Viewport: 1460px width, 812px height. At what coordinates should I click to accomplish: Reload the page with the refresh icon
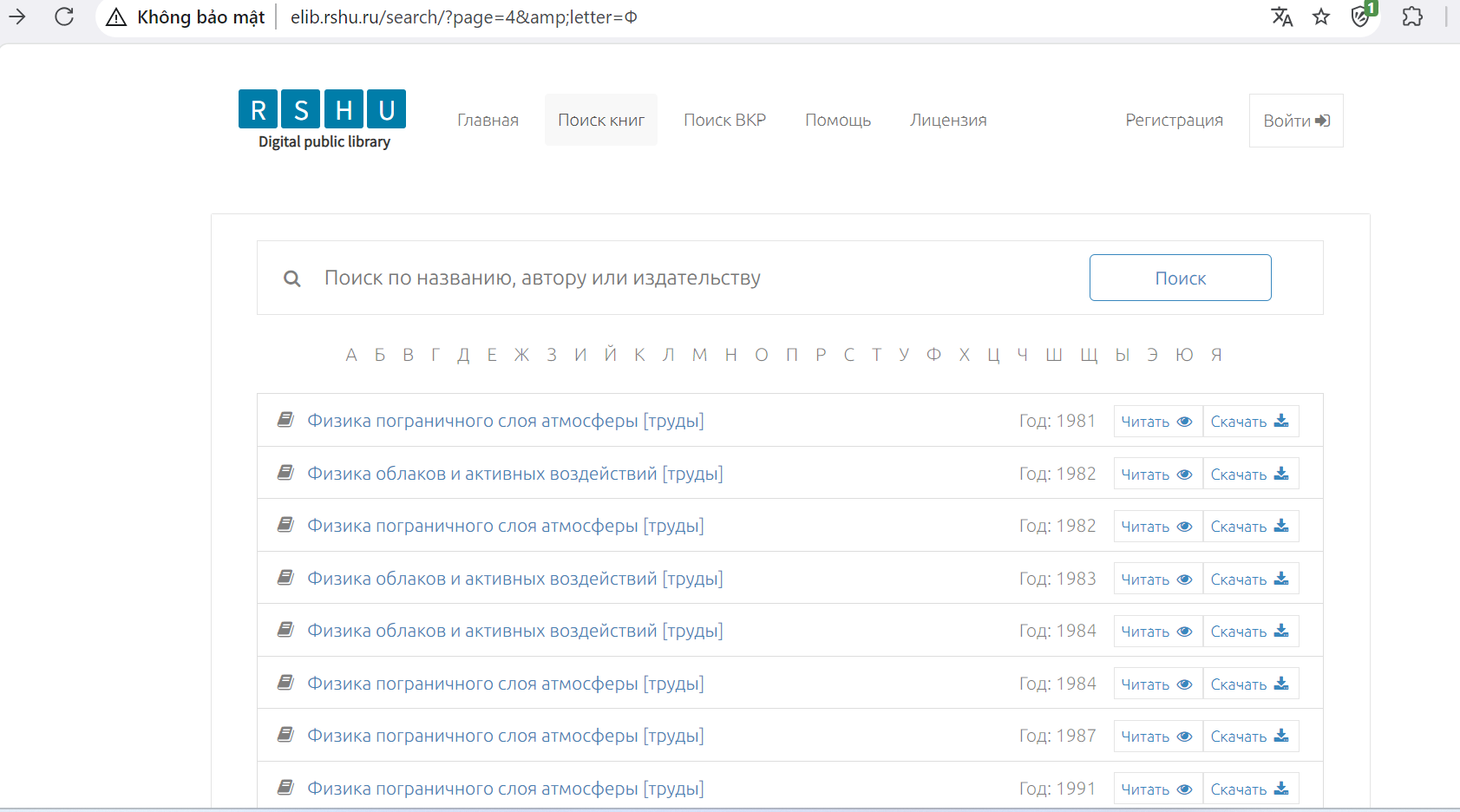[64, 16]
